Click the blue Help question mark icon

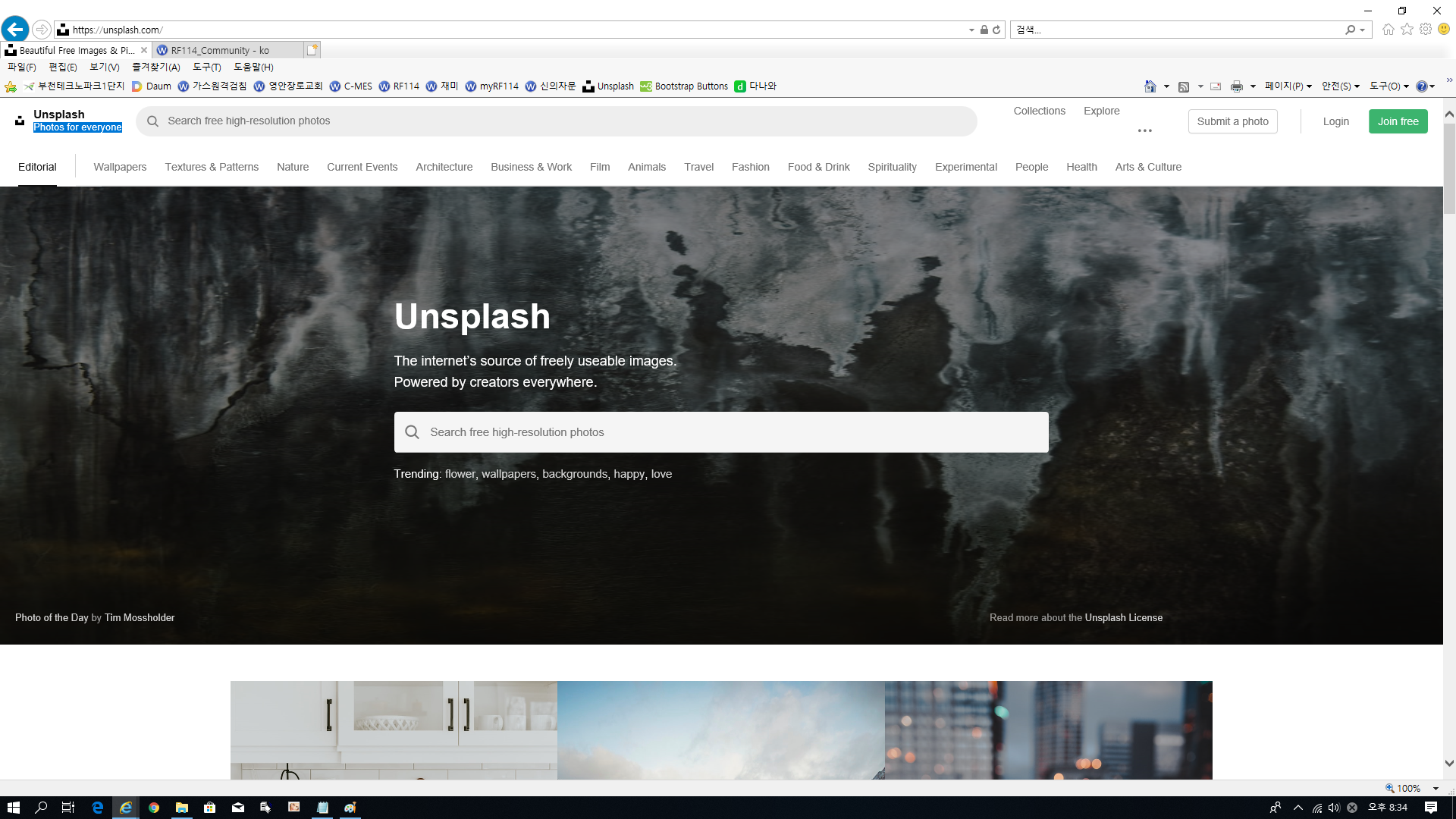pyautogui.click(x=1422, y=86)
